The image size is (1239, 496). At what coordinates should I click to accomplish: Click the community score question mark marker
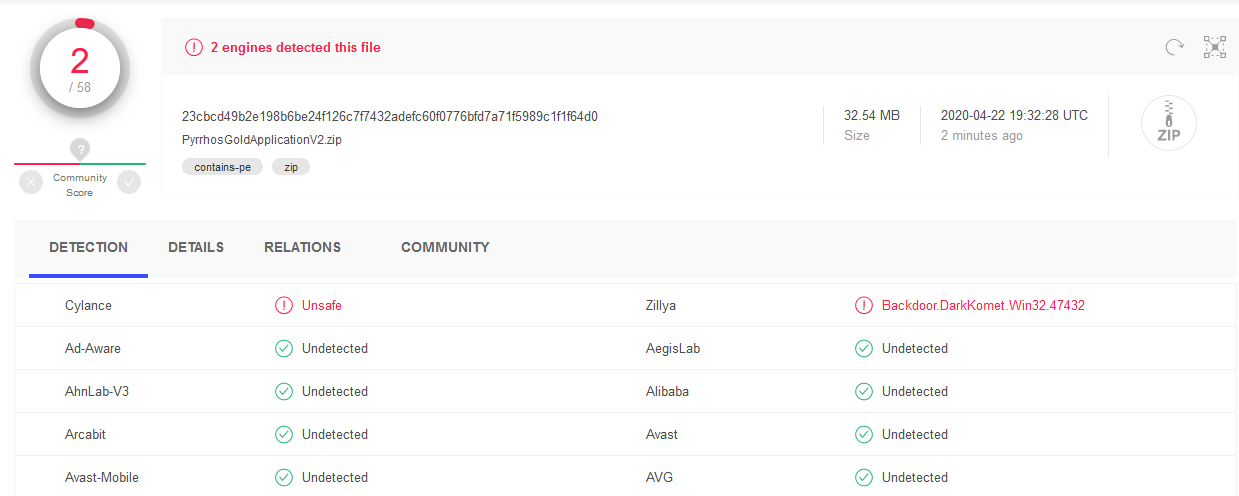81,149
